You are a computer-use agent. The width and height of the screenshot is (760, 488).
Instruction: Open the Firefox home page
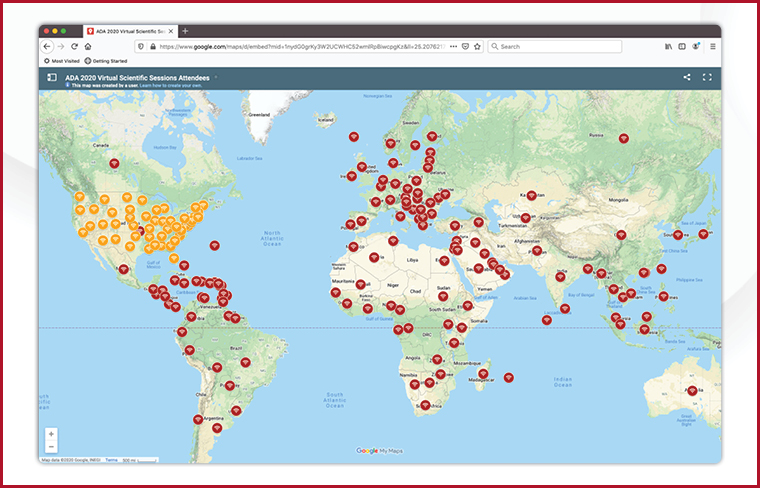click(x=88, y=47)
